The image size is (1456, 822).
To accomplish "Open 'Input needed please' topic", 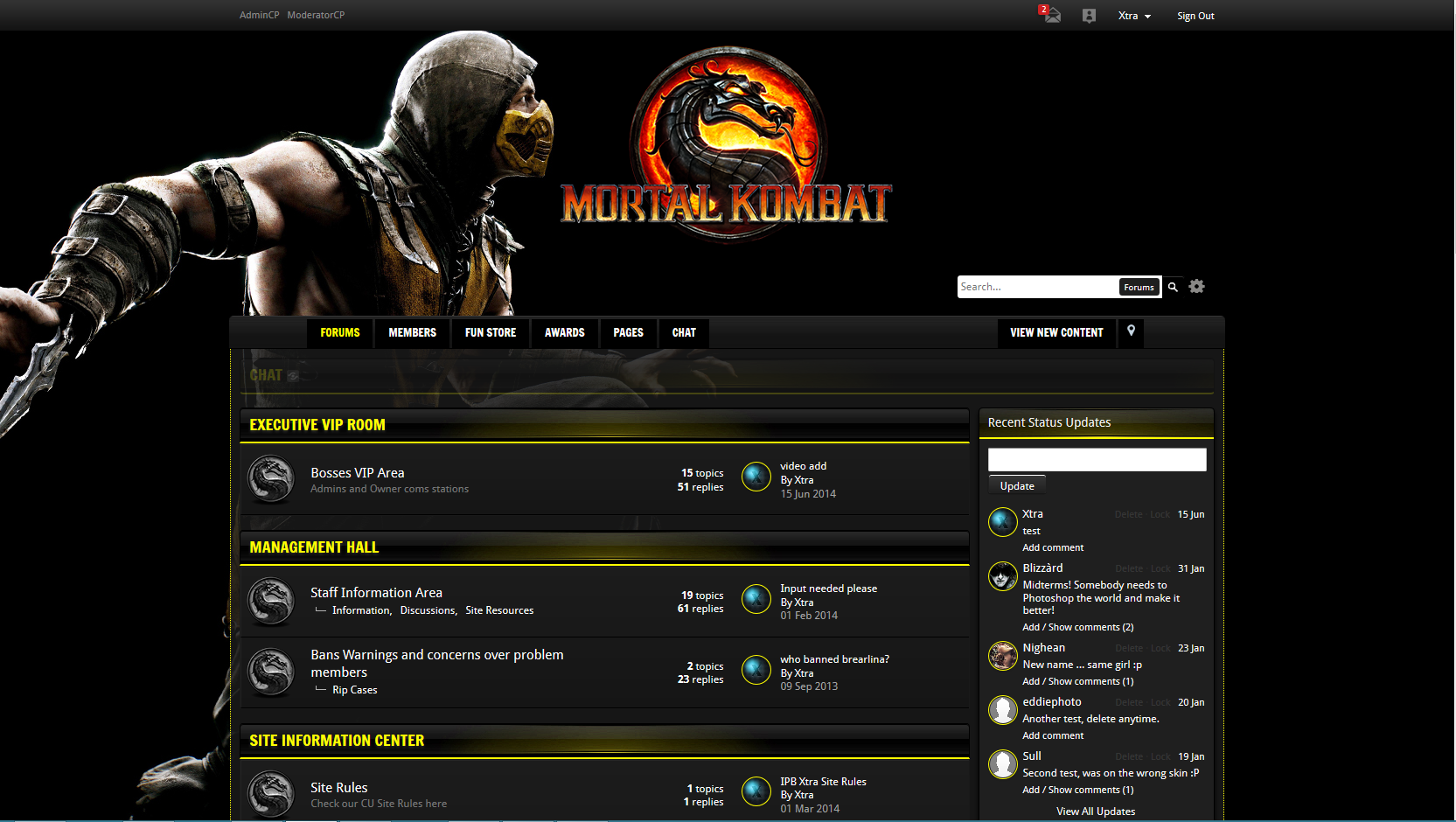I will tap(829, 589).
